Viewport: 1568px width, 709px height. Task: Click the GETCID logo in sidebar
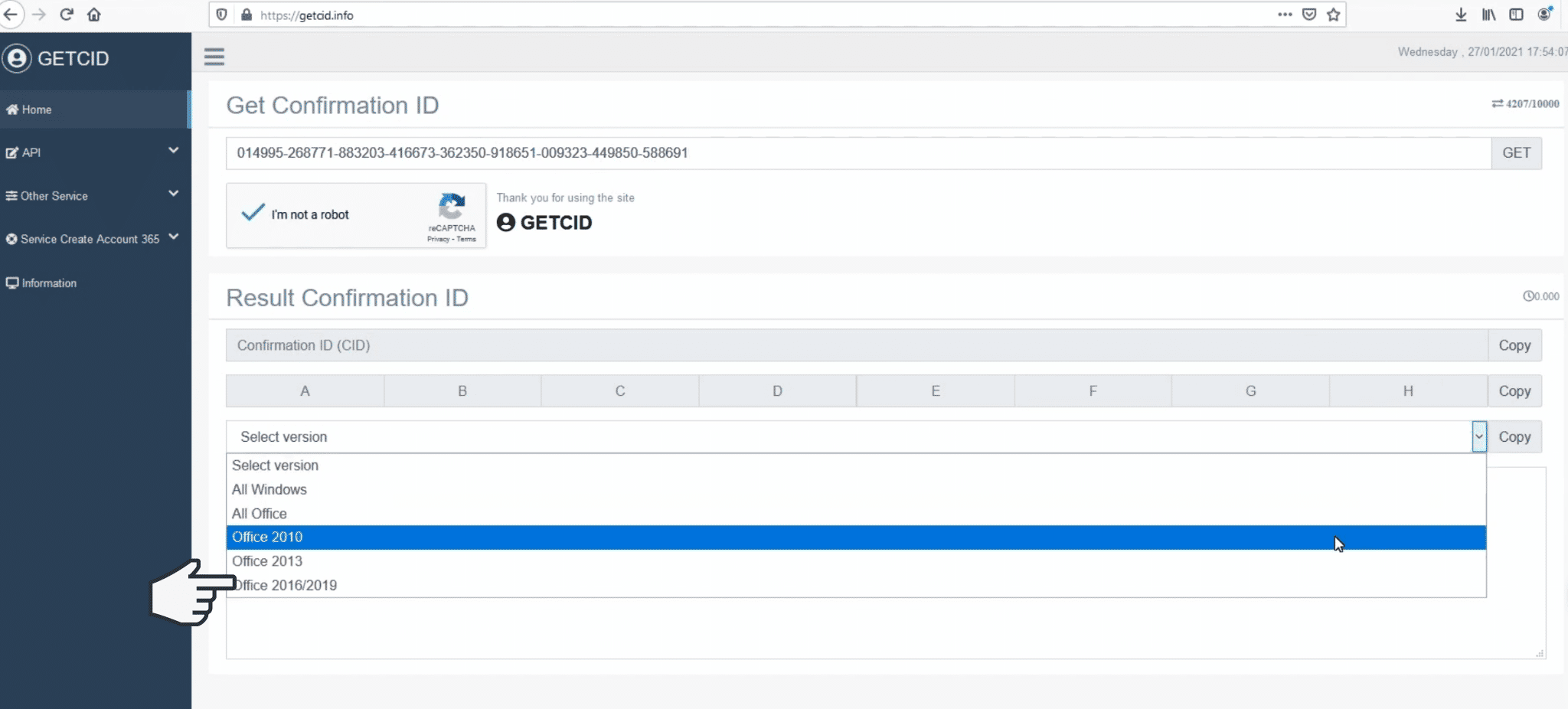pos(57,58)
